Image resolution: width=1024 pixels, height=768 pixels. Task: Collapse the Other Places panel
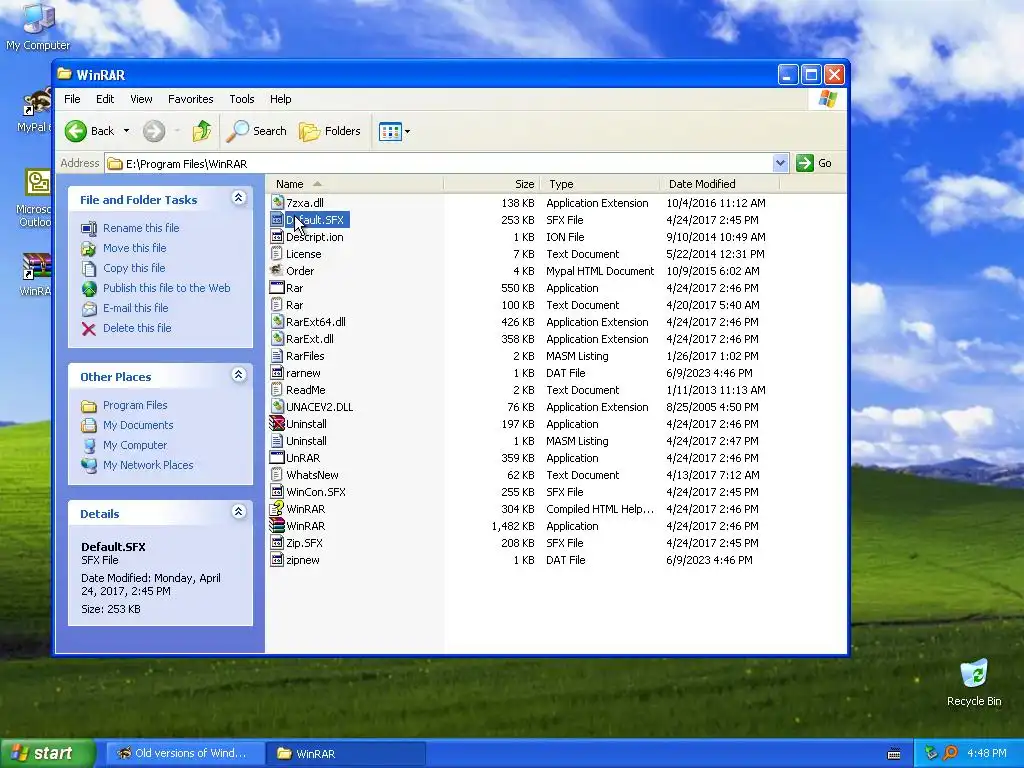click(x=238, y=375)
